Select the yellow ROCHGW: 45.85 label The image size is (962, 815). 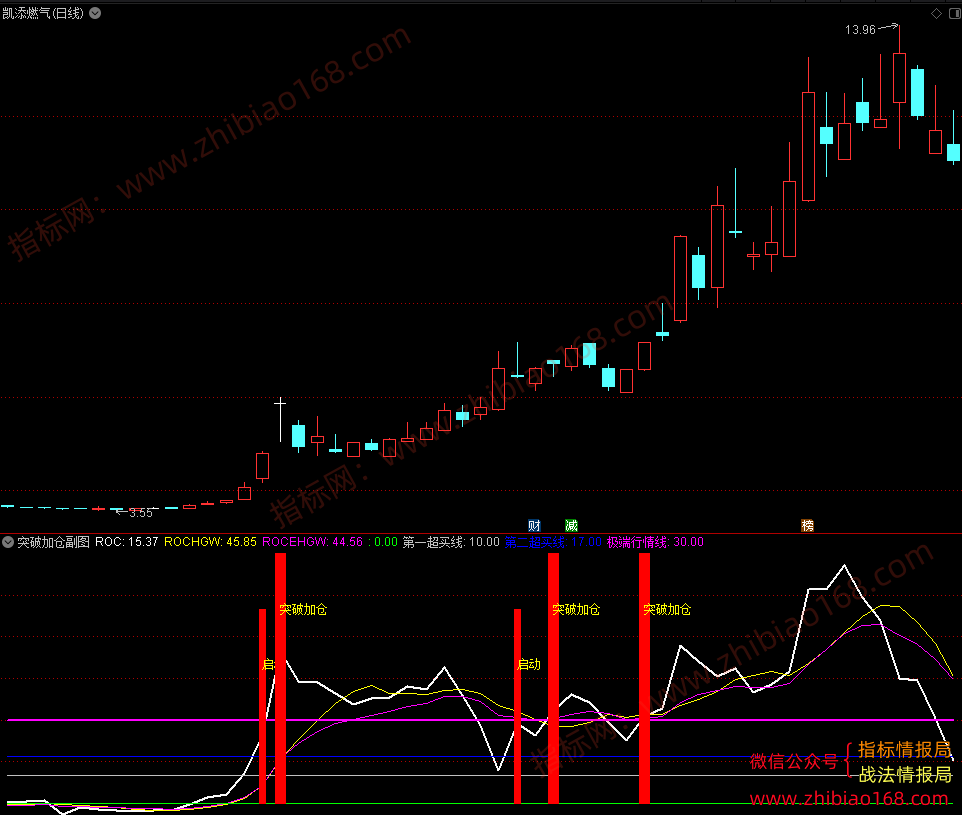click(x=210, y=542)
